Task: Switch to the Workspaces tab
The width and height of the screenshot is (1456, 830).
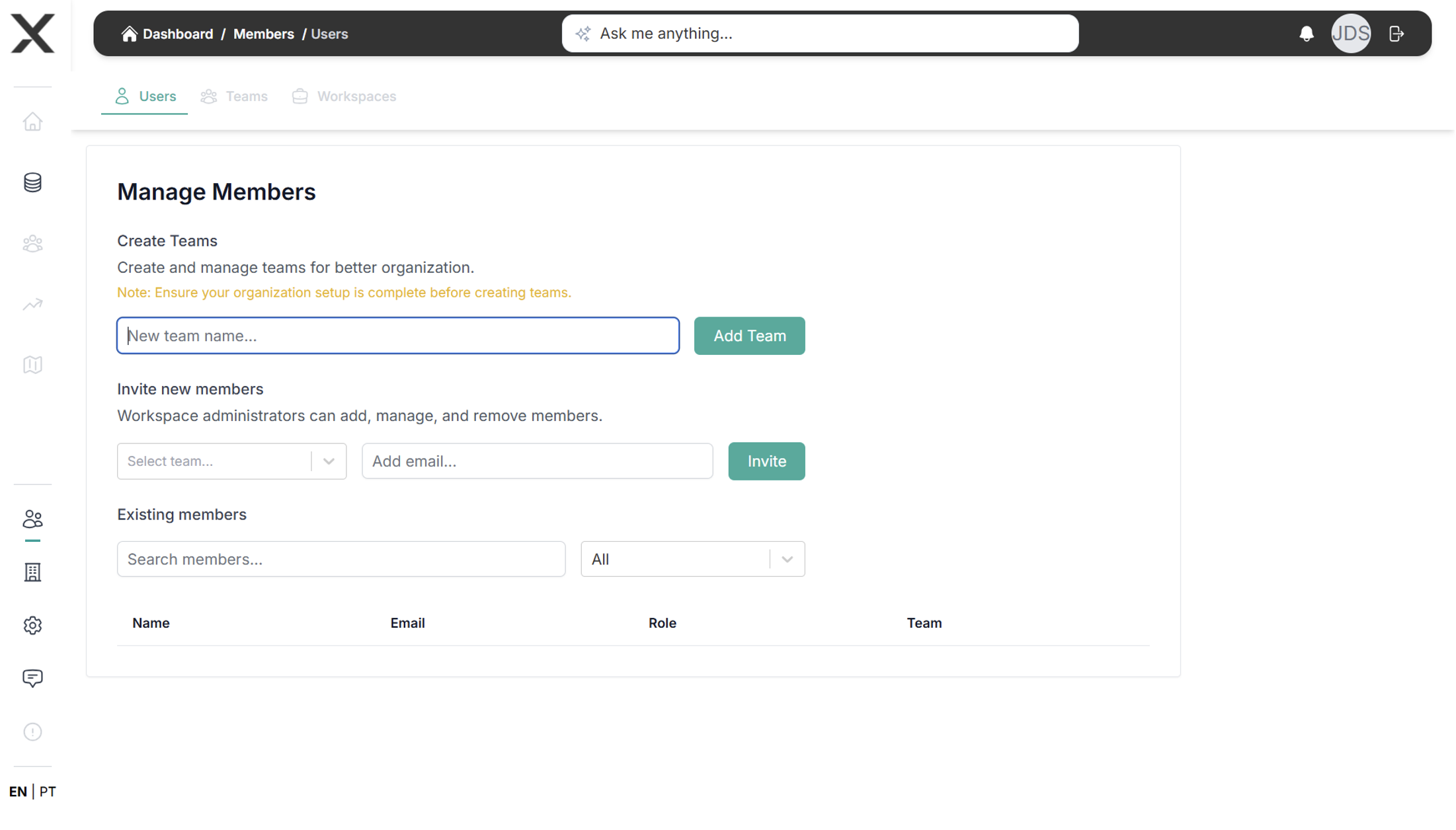Action: point(344,96)
